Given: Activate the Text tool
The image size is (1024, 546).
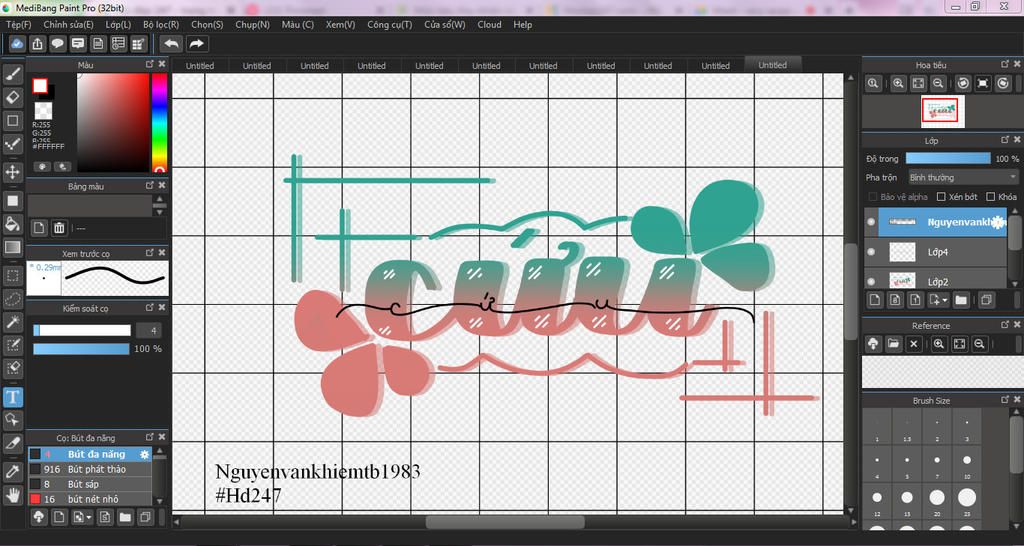Looking at the screenshot, I should (12, 397).
